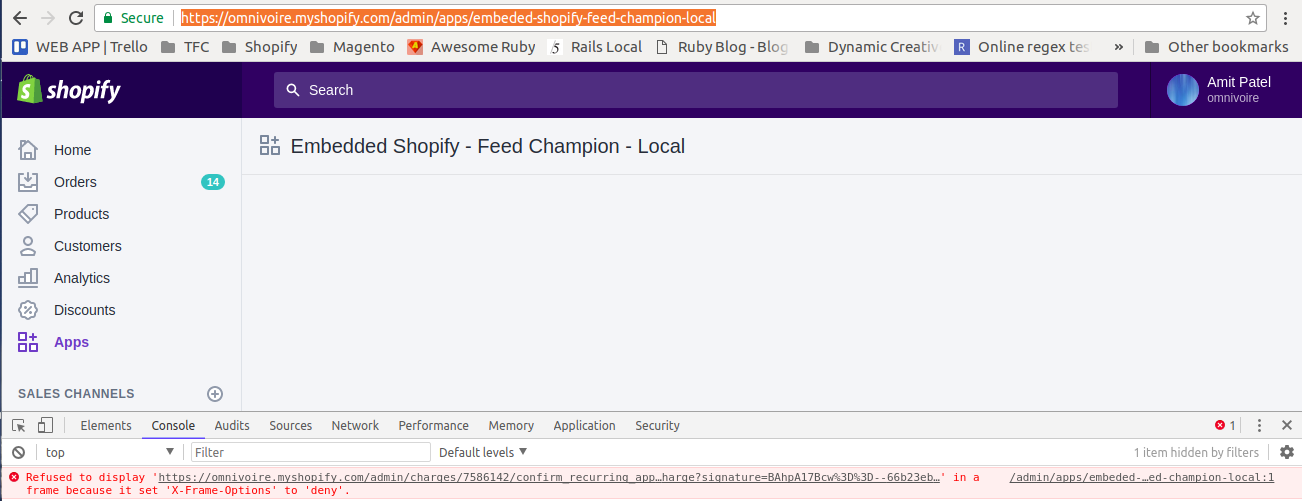Open the top execution context dropdown
The height and width of the screenshot is (501, 1302).
(x=110, y=452)
